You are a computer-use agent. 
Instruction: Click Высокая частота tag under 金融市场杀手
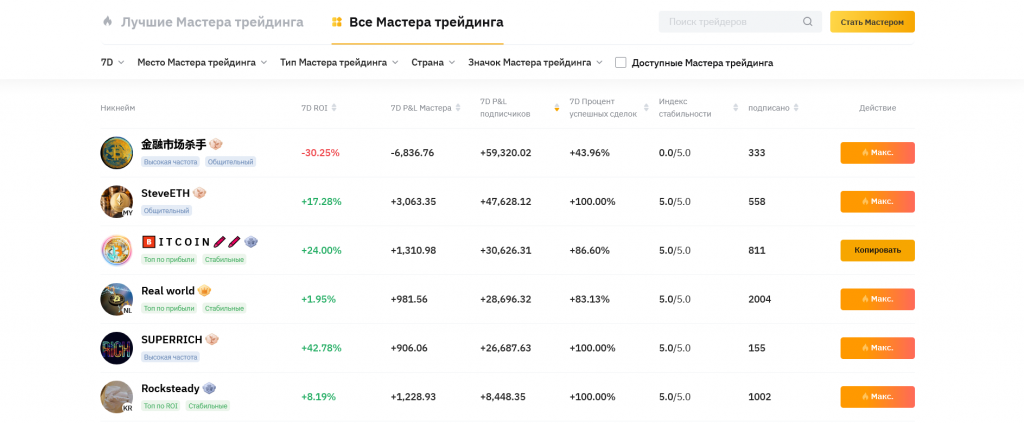pos(170,161)
